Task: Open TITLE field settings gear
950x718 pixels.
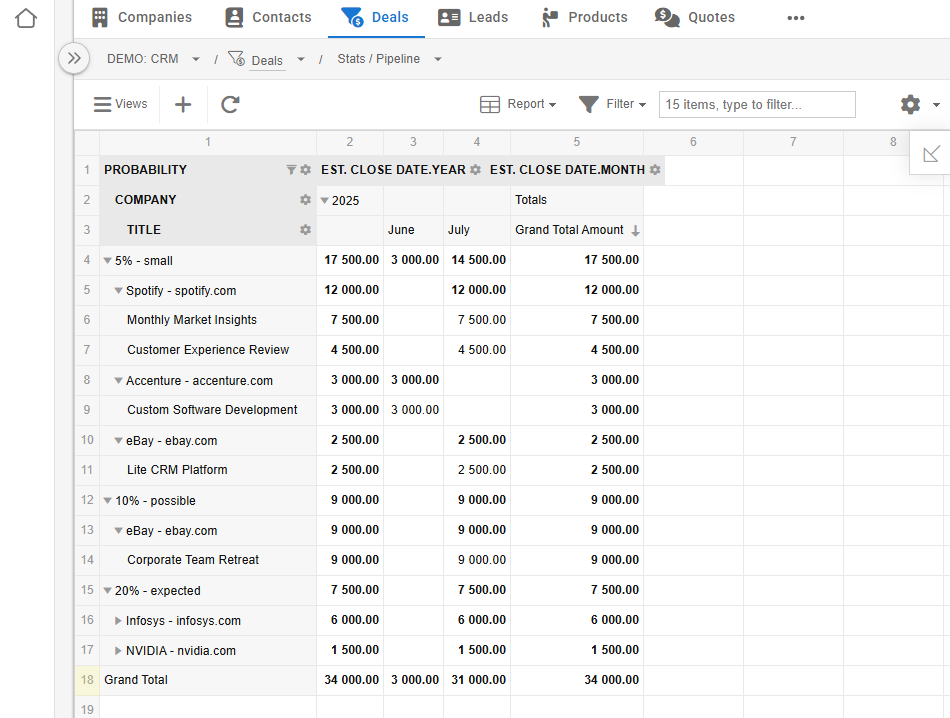Action: click(305, 230)
